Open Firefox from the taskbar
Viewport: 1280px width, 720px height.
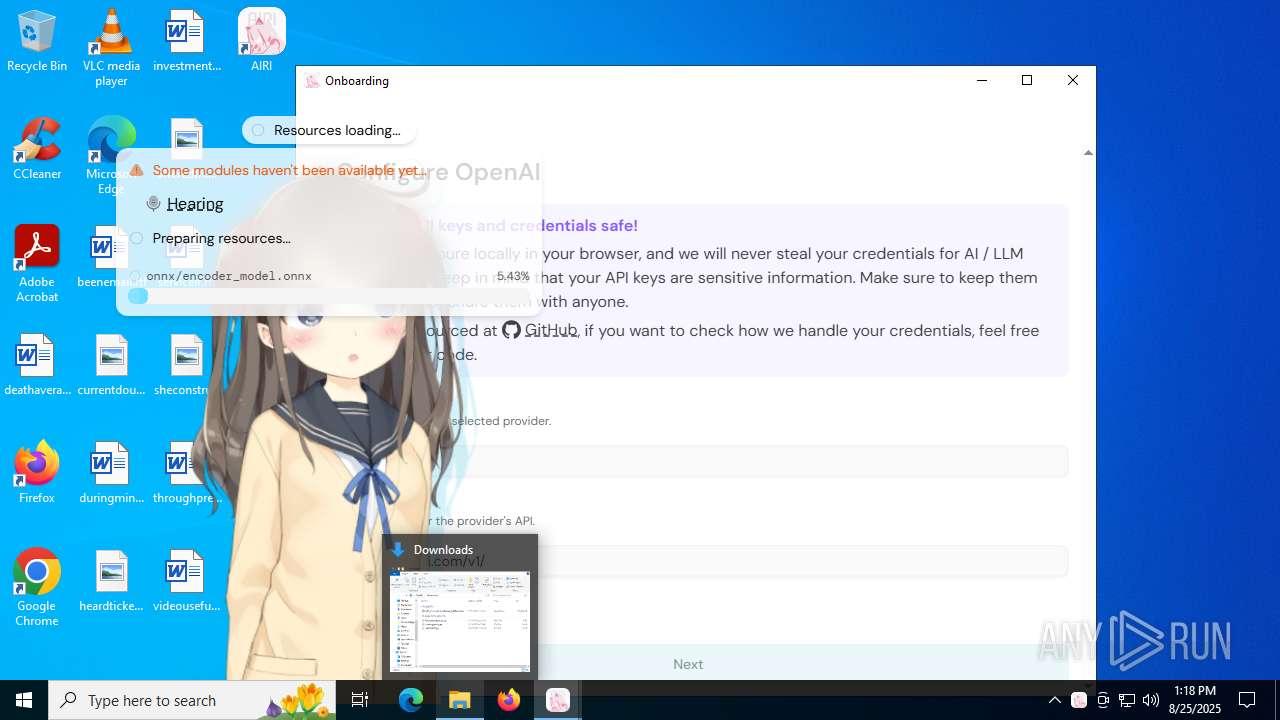tap(509, 700)
